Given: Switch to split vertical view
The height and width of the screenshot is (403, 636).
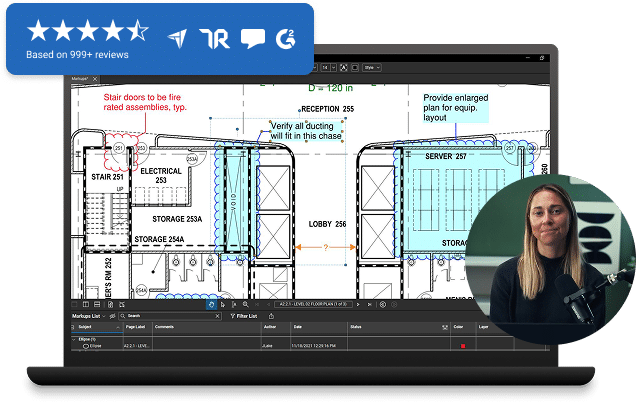Looking at the screenshot, I should coord(86,304).
